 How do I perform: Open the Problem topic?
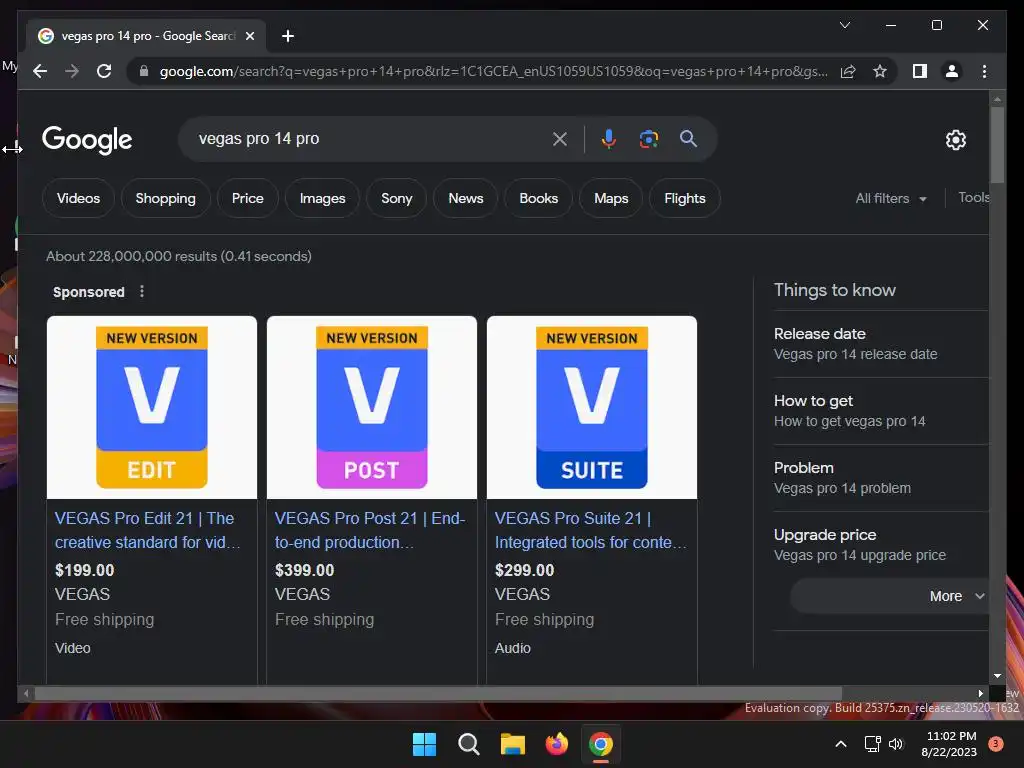coord(880,477)
